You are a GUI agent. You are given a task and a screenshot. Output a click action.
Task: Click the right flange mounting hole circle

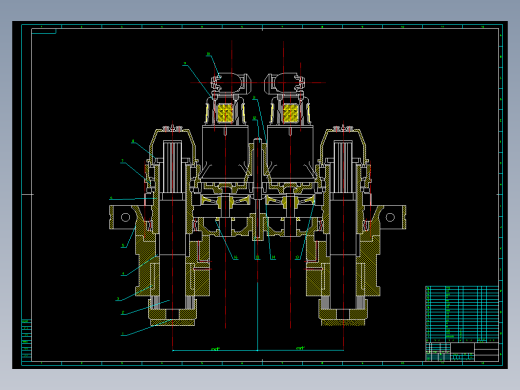click(x=390, y=217)
